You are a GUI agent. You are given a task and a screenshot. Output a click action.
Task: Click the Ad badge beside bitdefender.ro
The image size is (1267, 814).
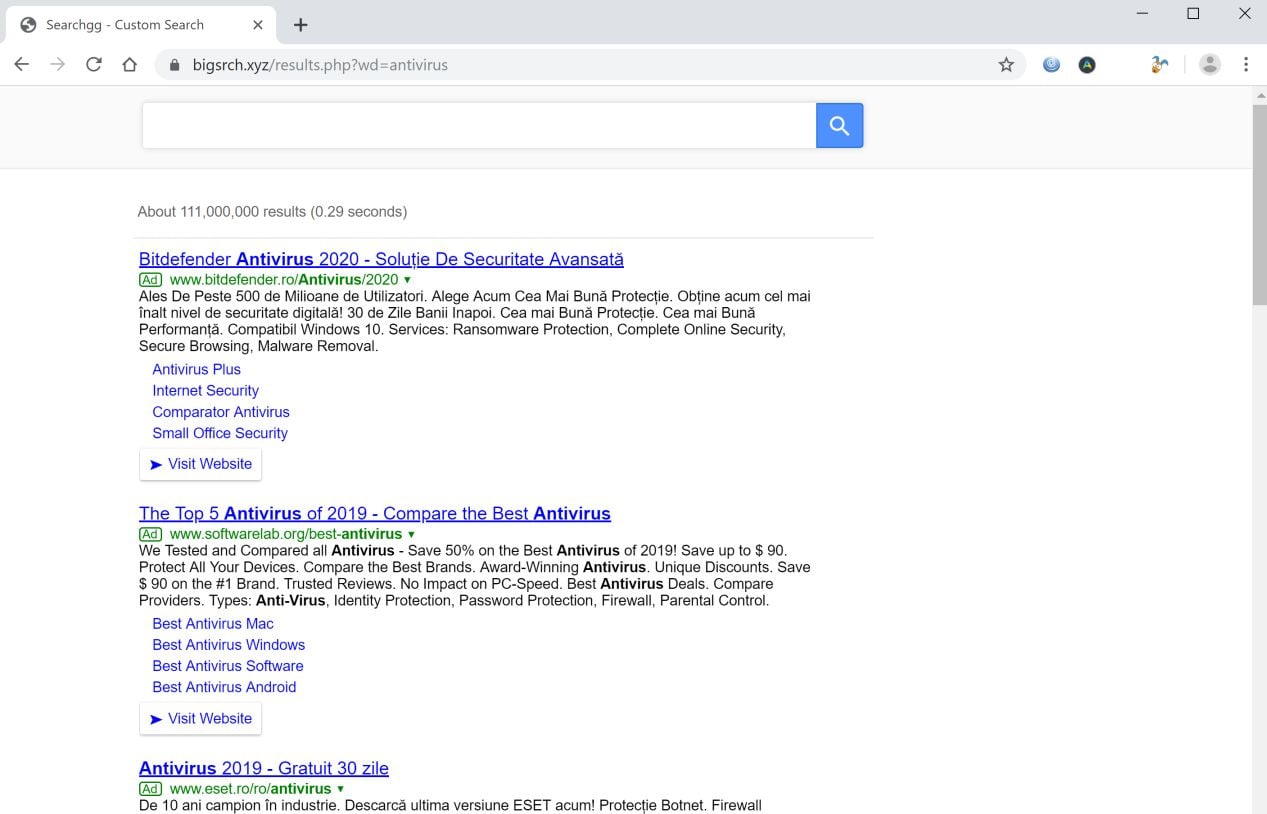point(150,280)
